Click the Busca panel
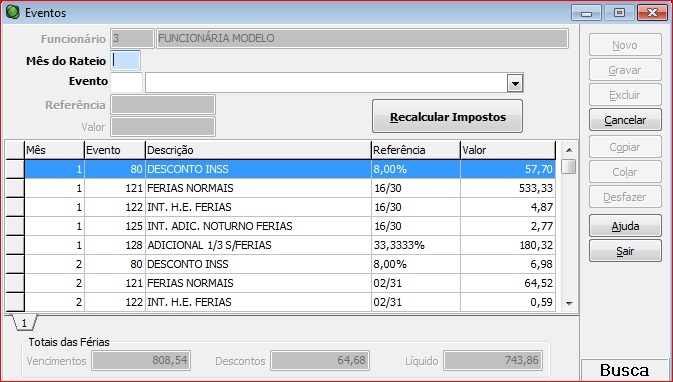Screen dimensions: 673x382 [x=624, y=370]
